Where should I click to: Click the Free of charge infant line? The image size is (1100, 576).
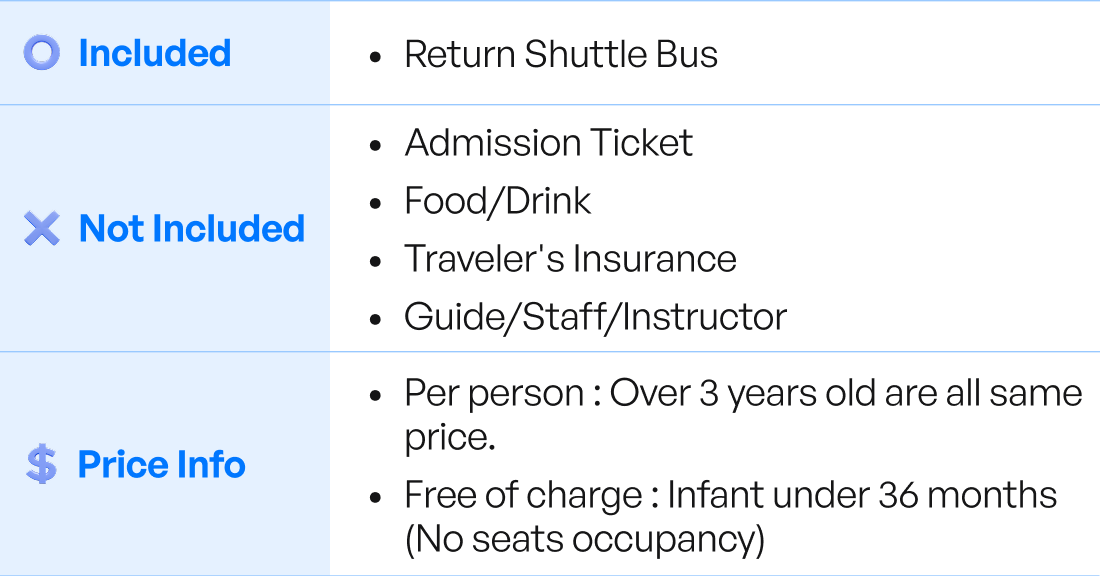(730, 495)
